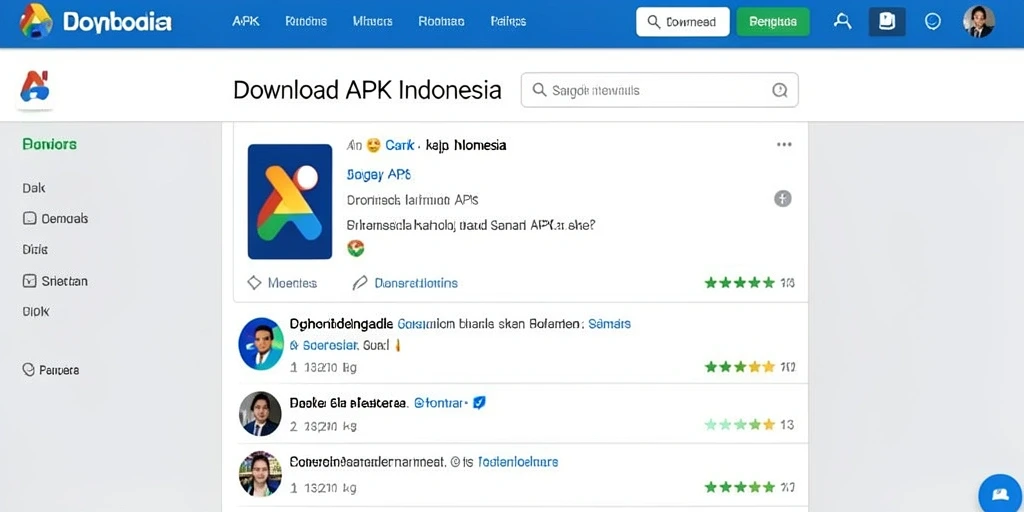This screenshot has width=1024, height=512.
Task: Select Demoals in the sidebar
Action: pos(65,219)
